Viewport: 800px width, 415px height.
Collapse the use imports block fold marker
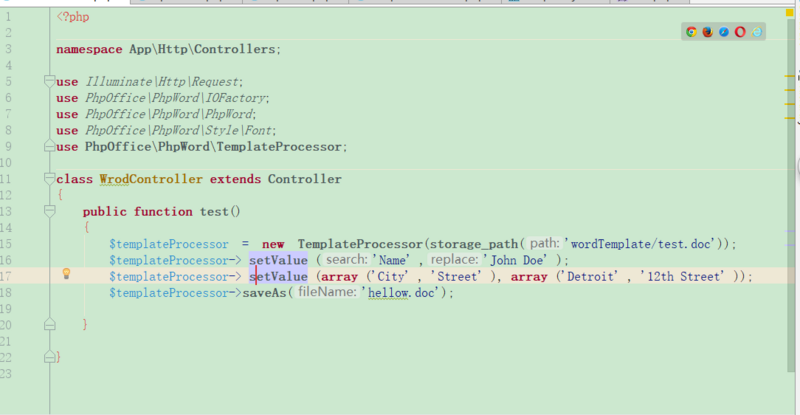48,81
